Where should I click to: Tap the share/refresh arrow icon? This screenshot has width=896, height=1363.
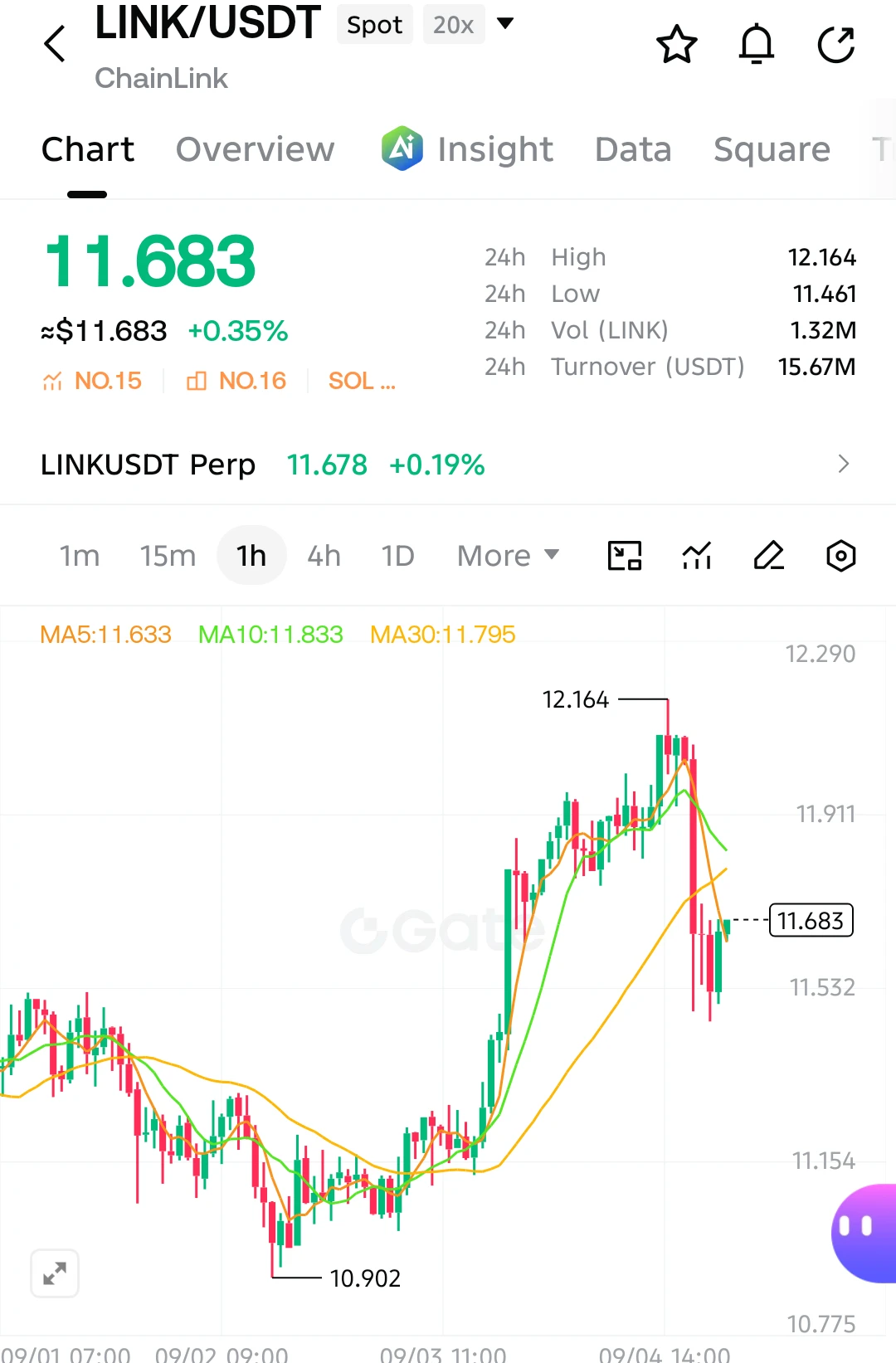pyautogui.click(x=836, y=44)
